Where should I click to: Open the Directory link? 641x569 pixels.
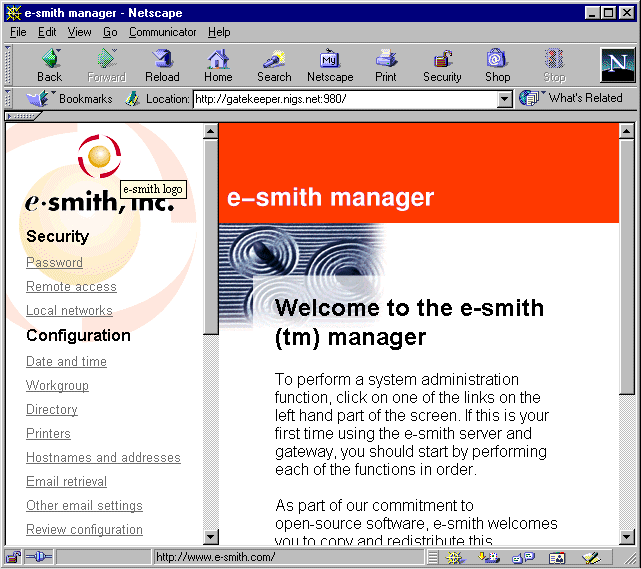click(x=52, y=409)
